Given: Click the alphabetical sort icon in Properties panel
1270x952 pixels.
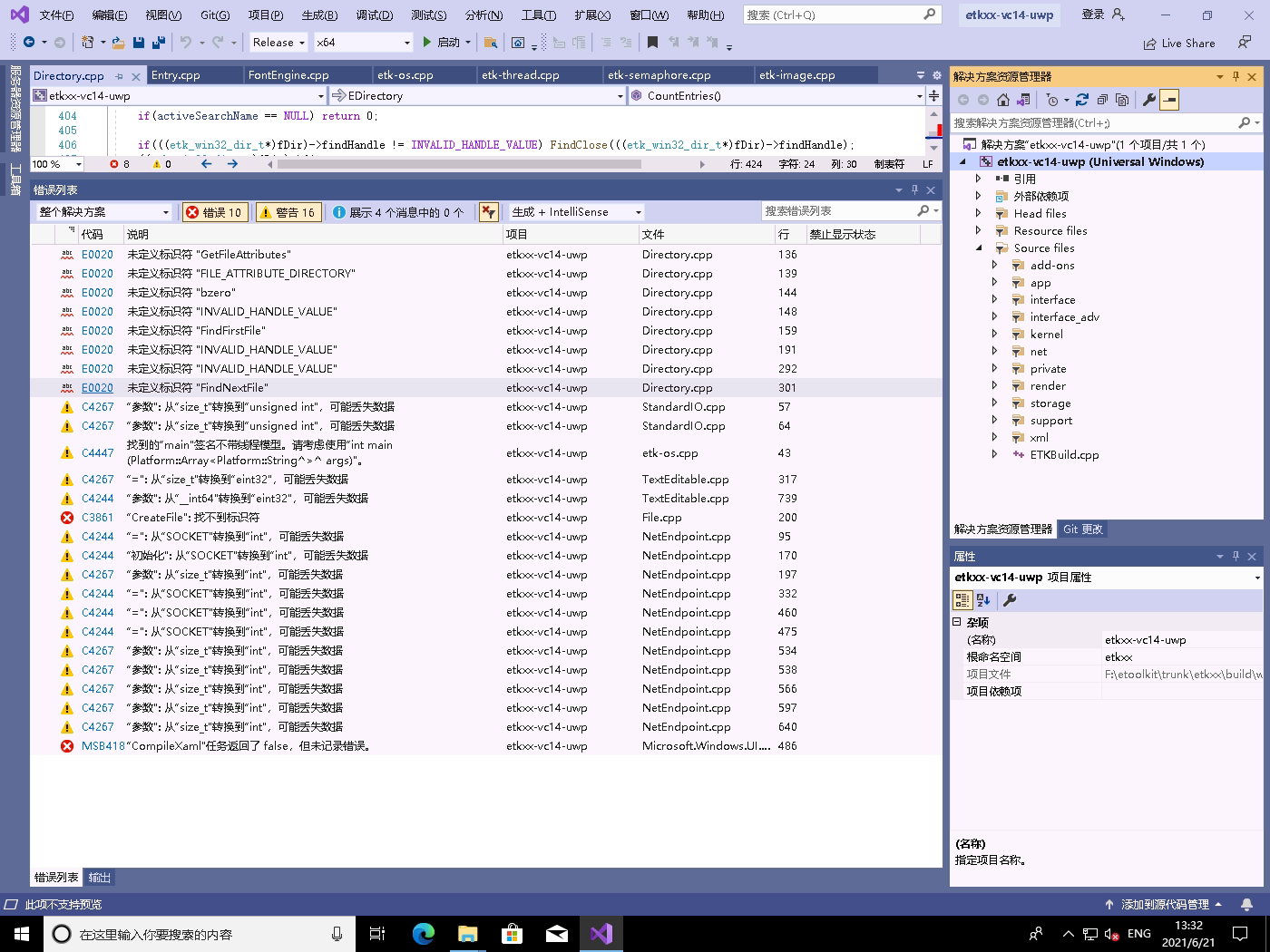Looking at the screenshot, I should [x=983, y=600].
